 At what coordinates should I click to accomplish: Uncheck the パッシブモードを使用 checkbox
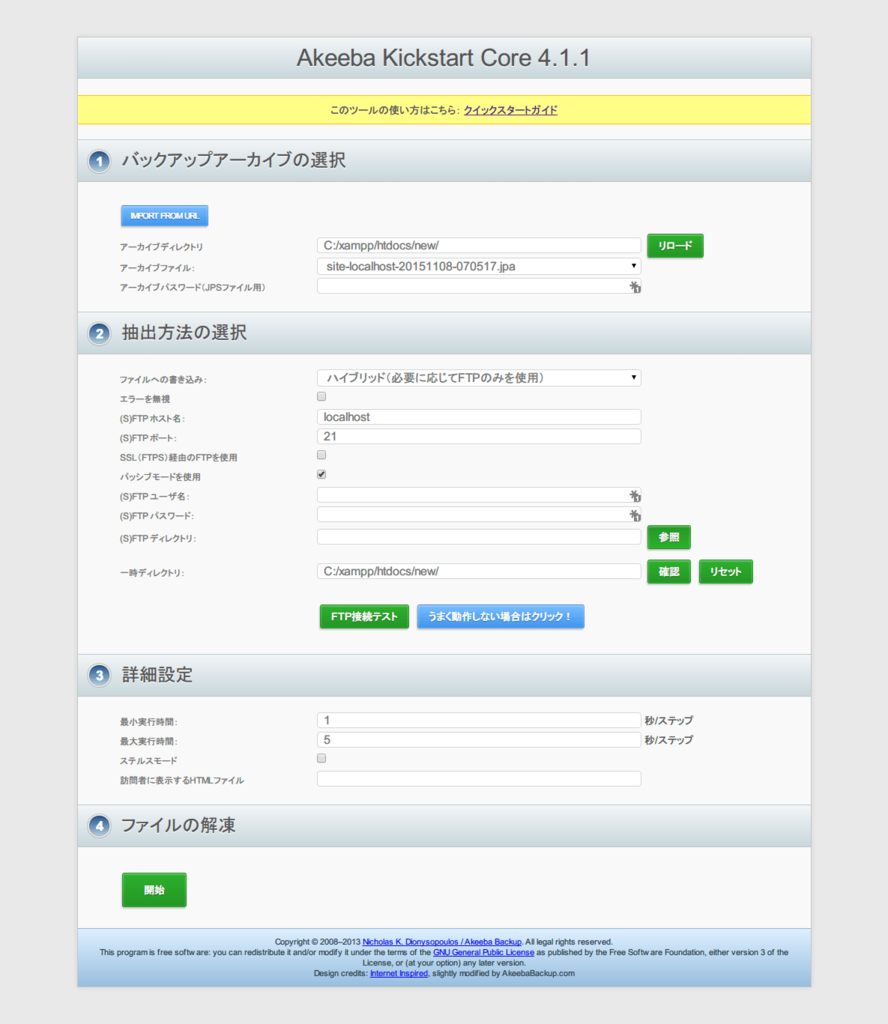[322, 475]
